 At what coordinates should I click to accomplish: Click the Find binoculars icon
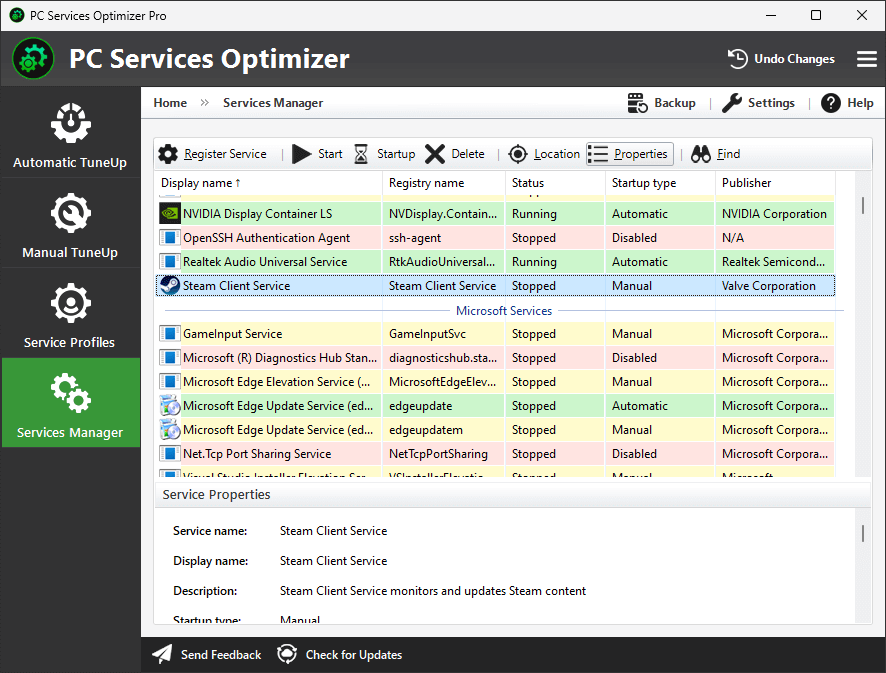[701, 154]
